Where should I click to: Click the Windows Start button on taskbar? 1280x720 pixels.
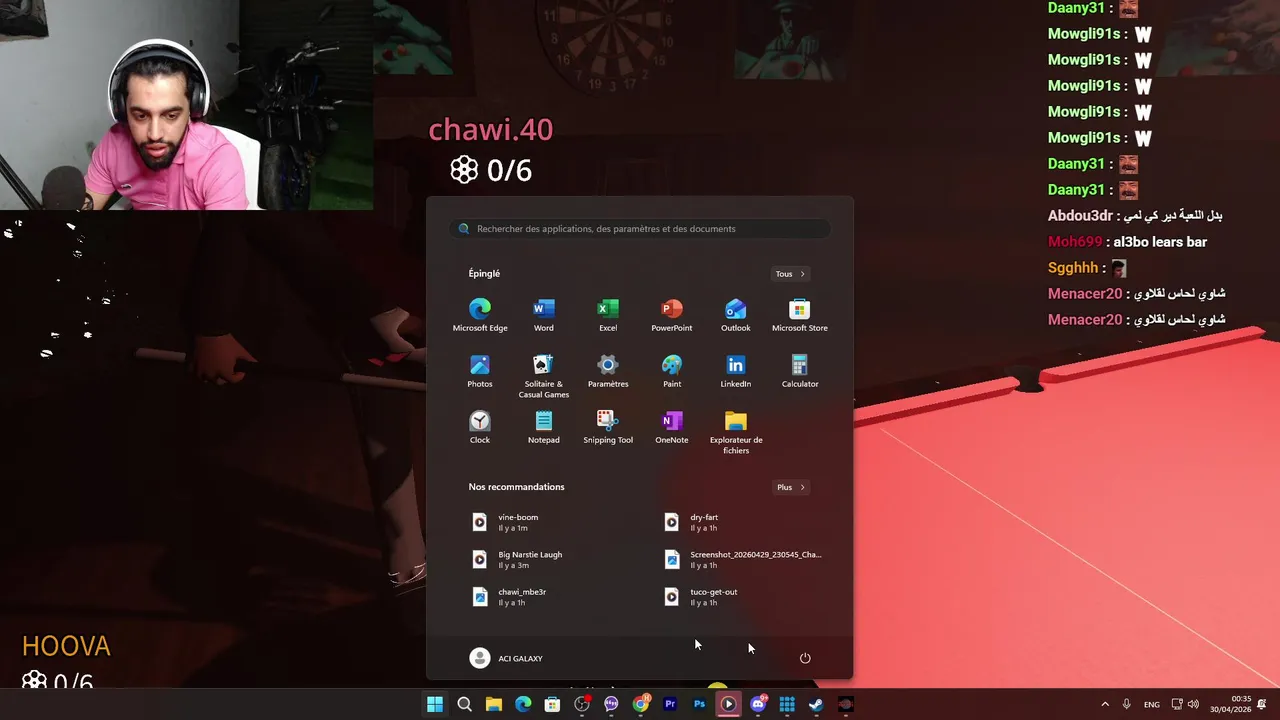pos(435,704)
